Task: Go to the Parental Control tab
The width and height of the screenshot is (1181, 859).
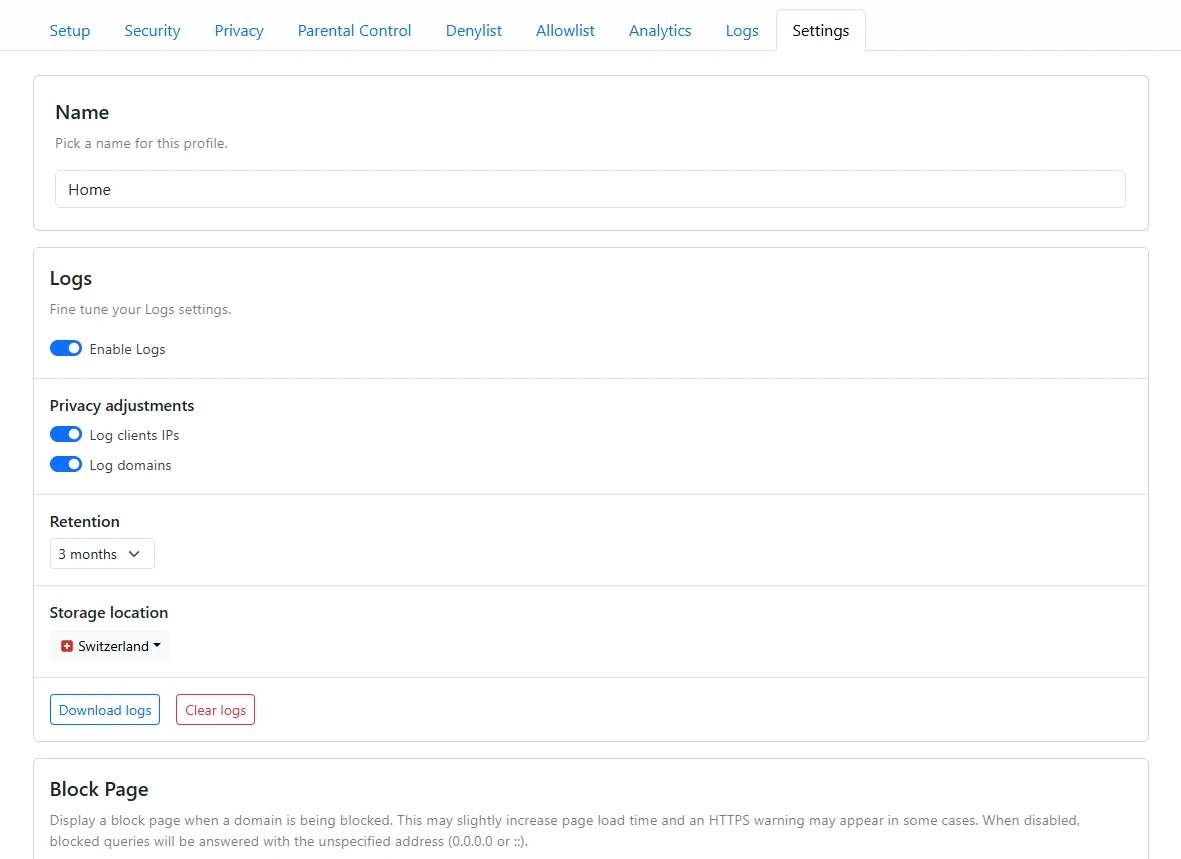Action: point(354,31)
